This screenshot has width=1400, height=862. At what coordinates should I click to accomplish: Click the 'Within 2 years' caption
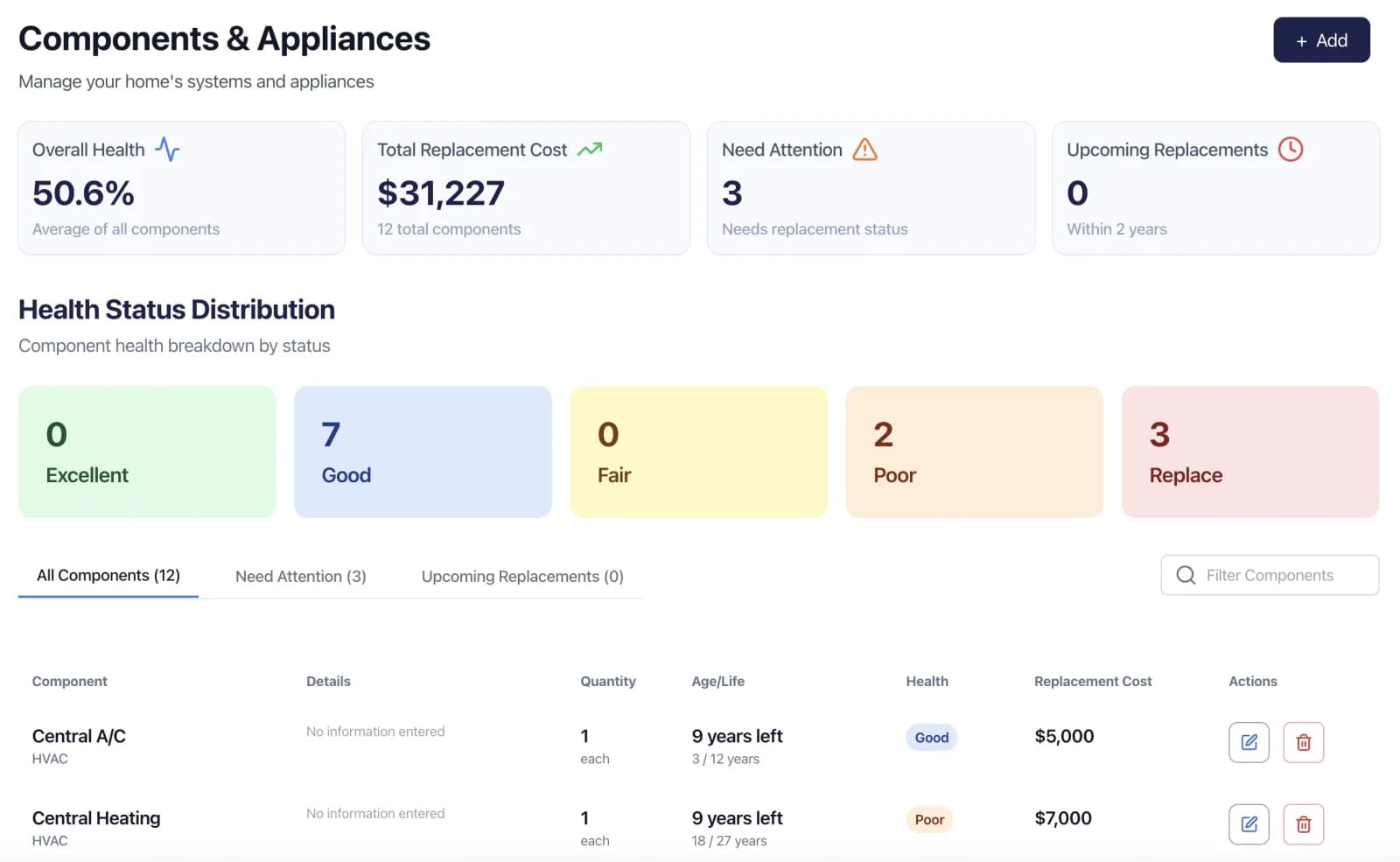tap(1116, 229)
